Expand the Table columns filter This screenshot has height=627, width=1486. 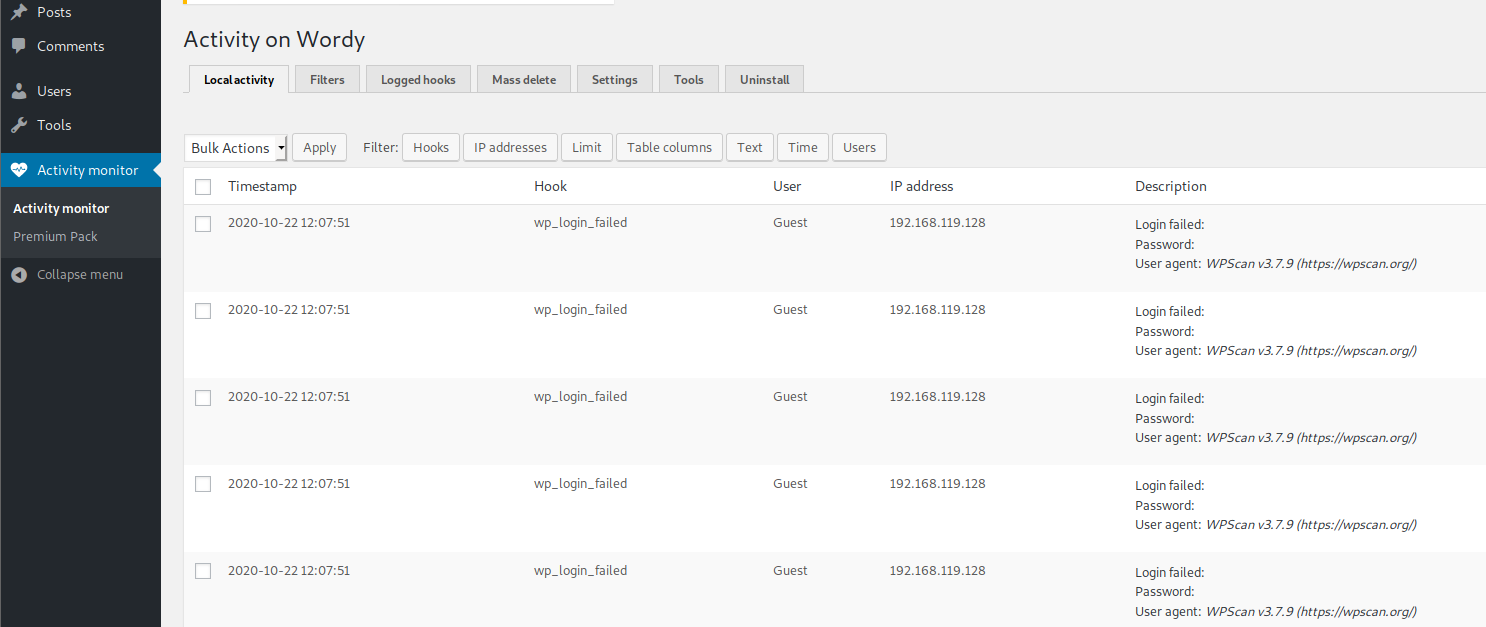click(669, 148)
